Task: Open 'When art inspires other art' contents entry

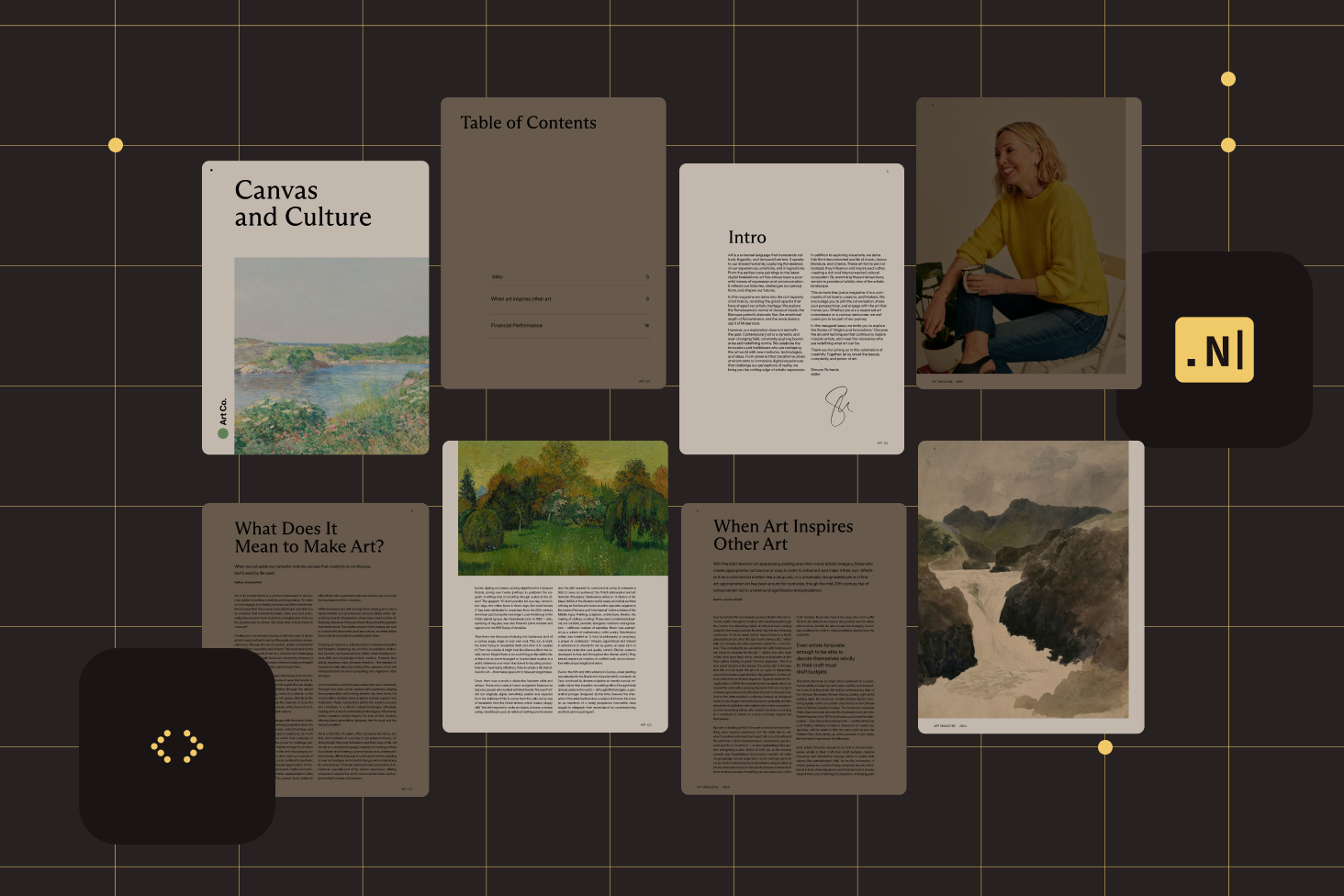Action: coord(521,299)
